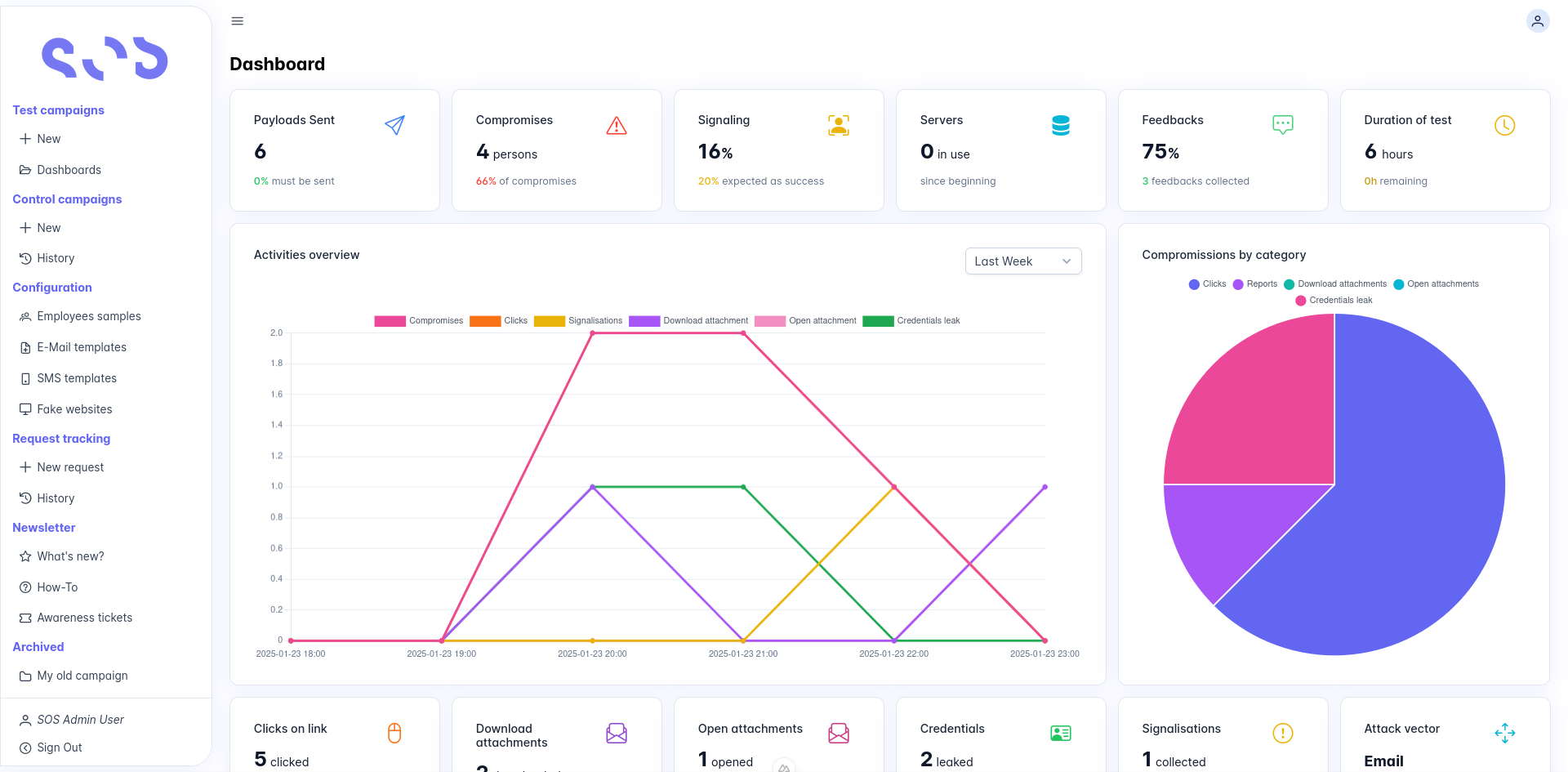Hide Credentials leak line via legend

[x=911, y=321]
